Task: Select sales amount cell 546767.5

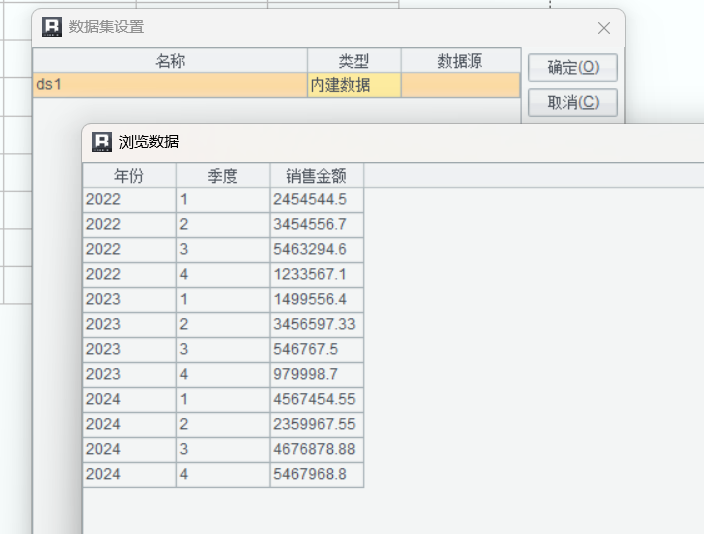Action: pos(316,350)
